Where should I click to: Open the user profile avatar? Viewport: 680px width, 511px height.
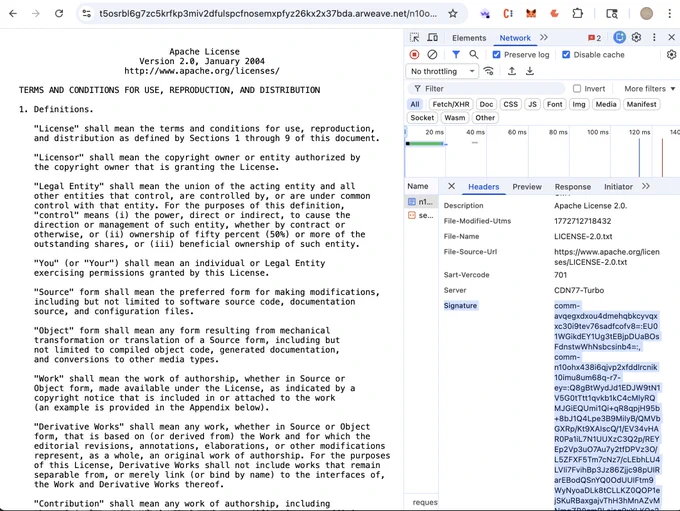(646, 13)
